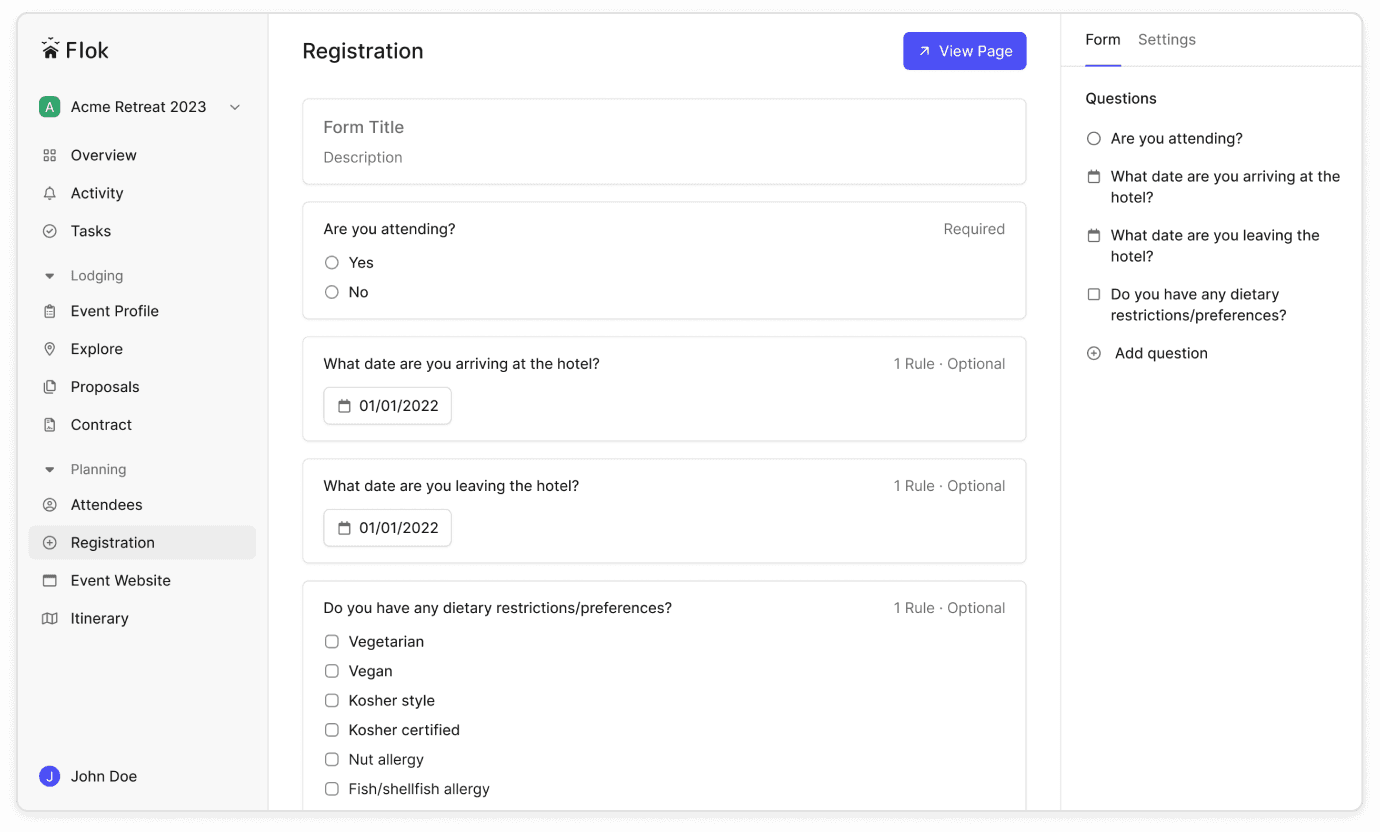Click the Itinerary map icon

coord(50,619)
